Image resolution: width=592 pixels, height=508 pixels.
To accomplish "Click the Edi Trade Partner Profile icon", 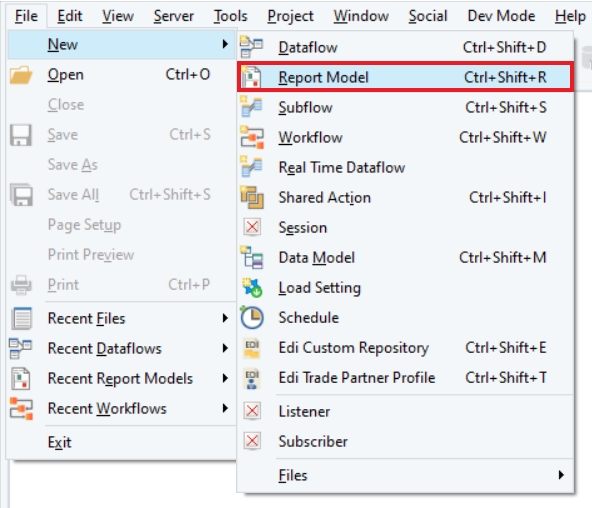I will (x=252, y=378).
